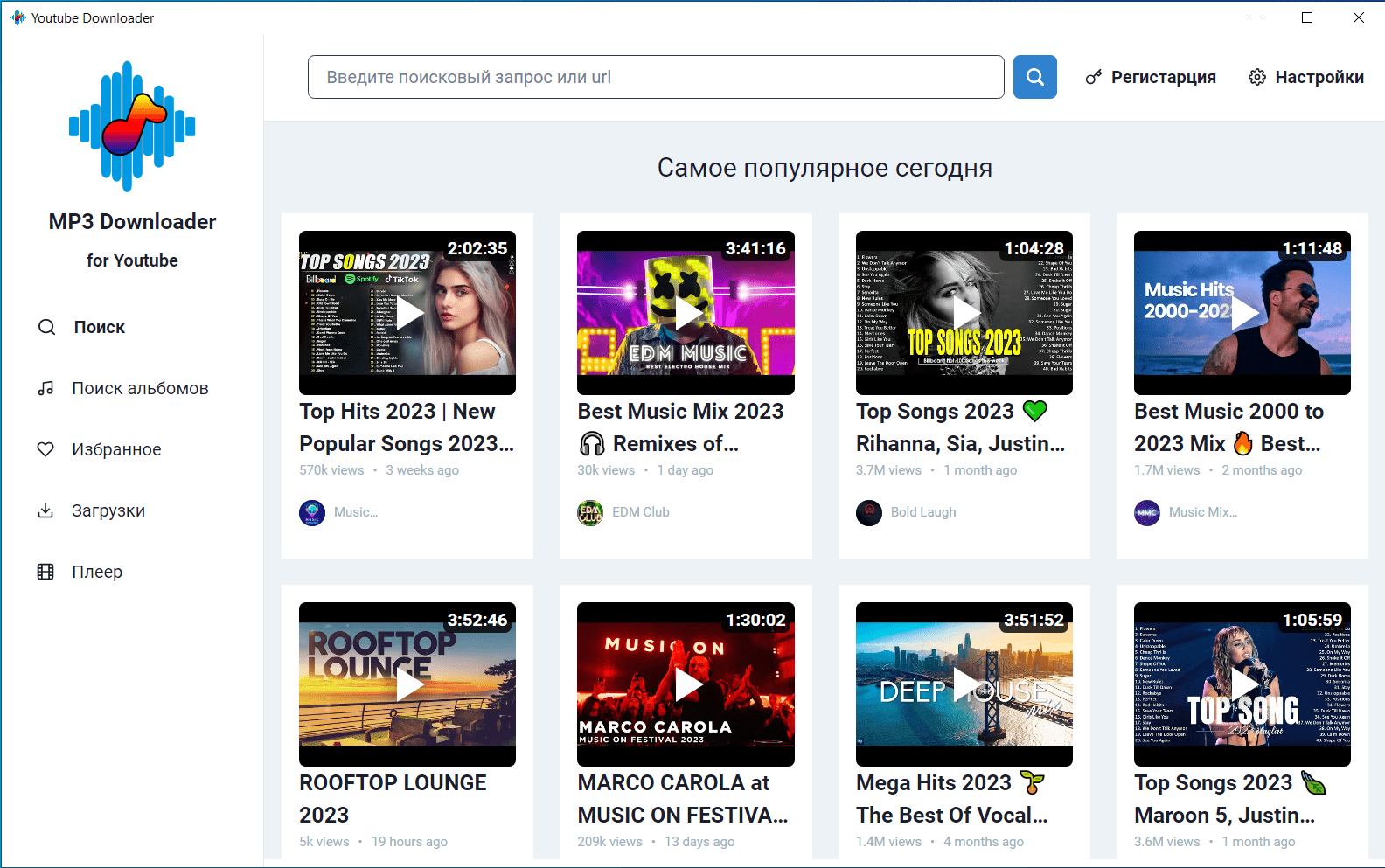Image resolution: width=1385 pixels, height=868 pixels.
Task: Open the Плеер player section
Action: (x=80, y=572)
